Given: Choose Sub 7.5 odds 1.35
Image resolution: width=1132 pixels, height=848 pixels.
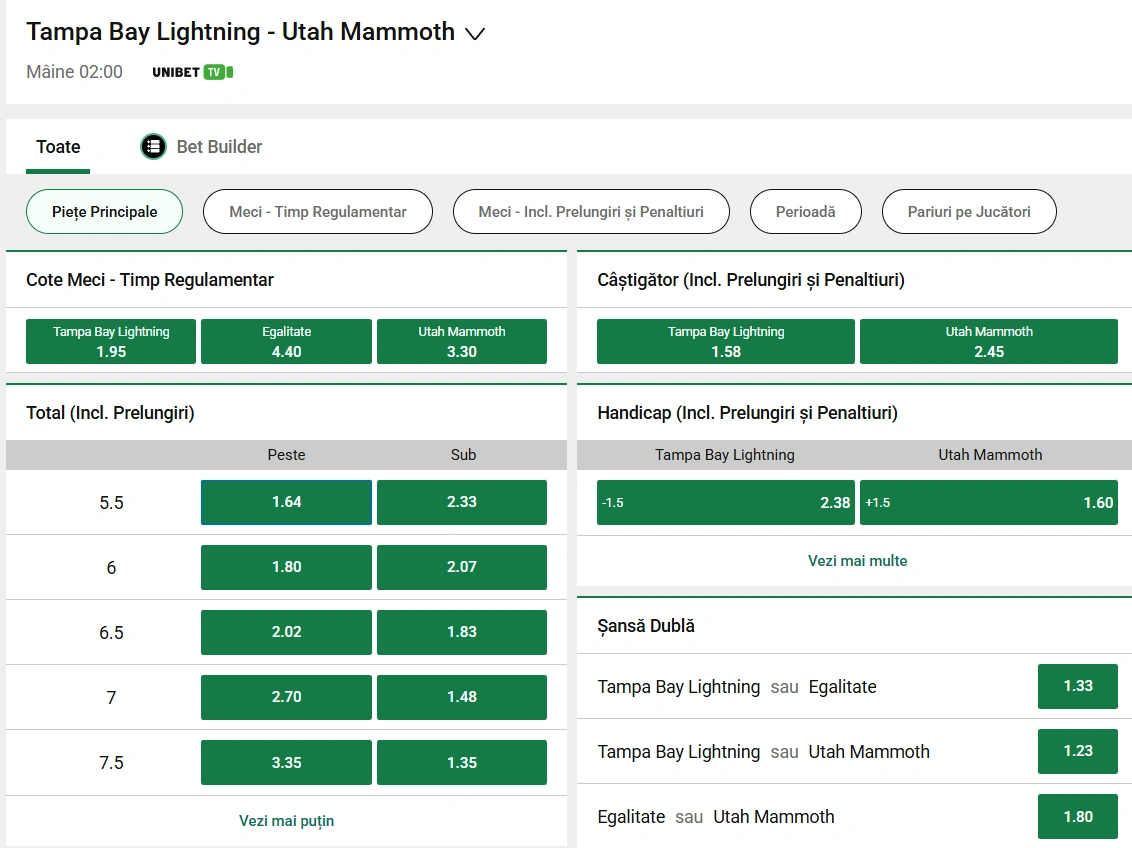Looking at the screenshot, I should click(461, 762).
